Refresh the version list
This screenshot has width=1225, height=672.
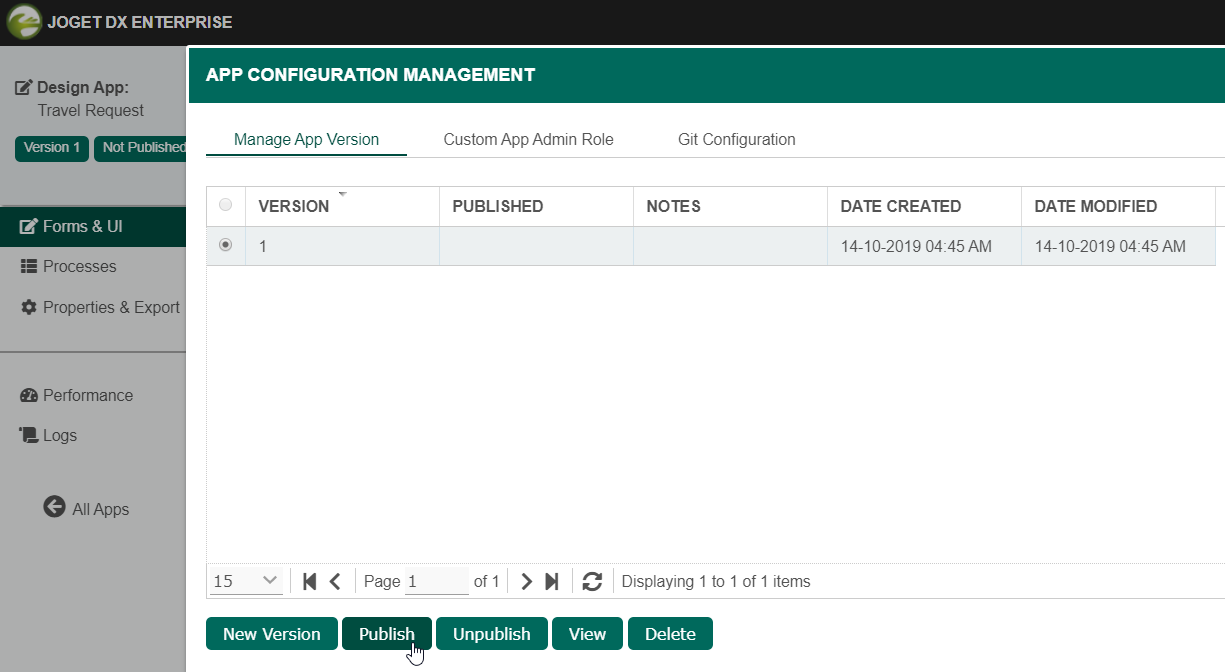(592, 581)
